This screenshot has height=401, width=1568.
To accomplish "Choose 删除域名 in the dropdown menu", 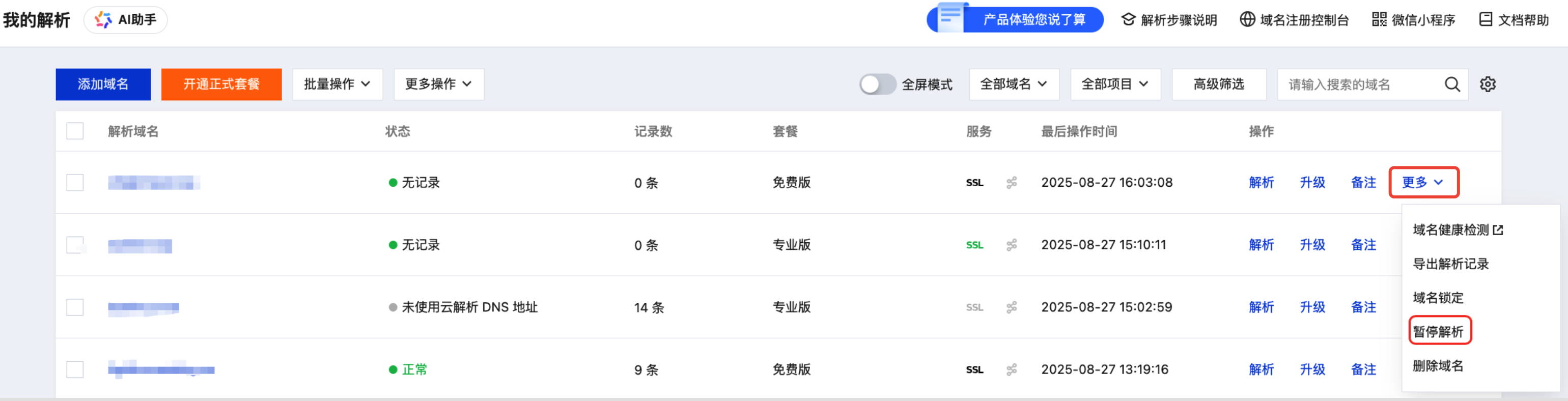I will (x=1437, y=366).
